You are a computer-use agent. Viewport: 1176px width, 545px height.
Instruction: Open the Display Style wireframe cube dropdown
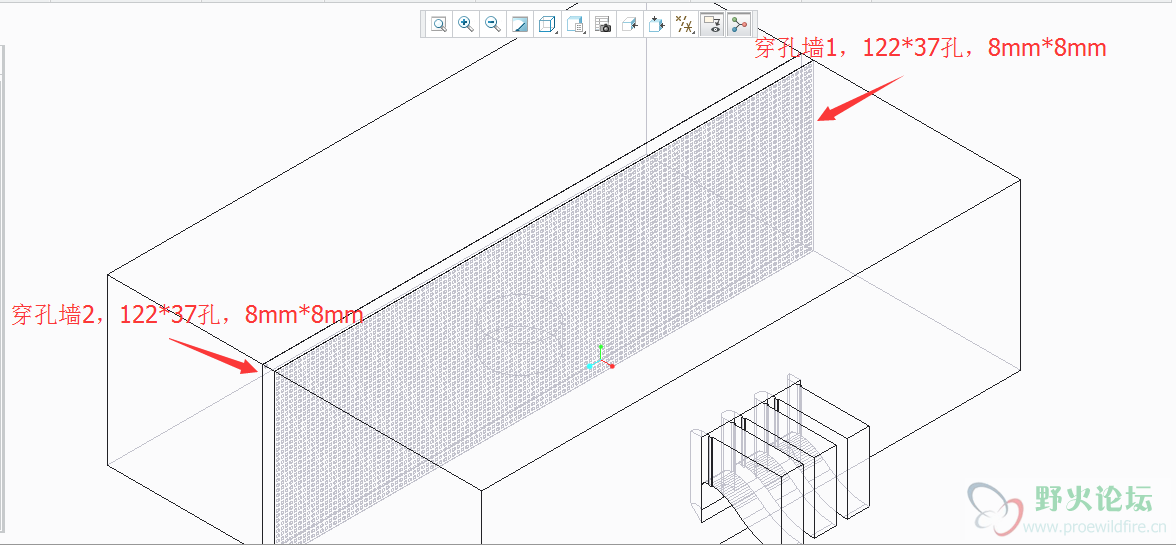[x=548, y=24]
